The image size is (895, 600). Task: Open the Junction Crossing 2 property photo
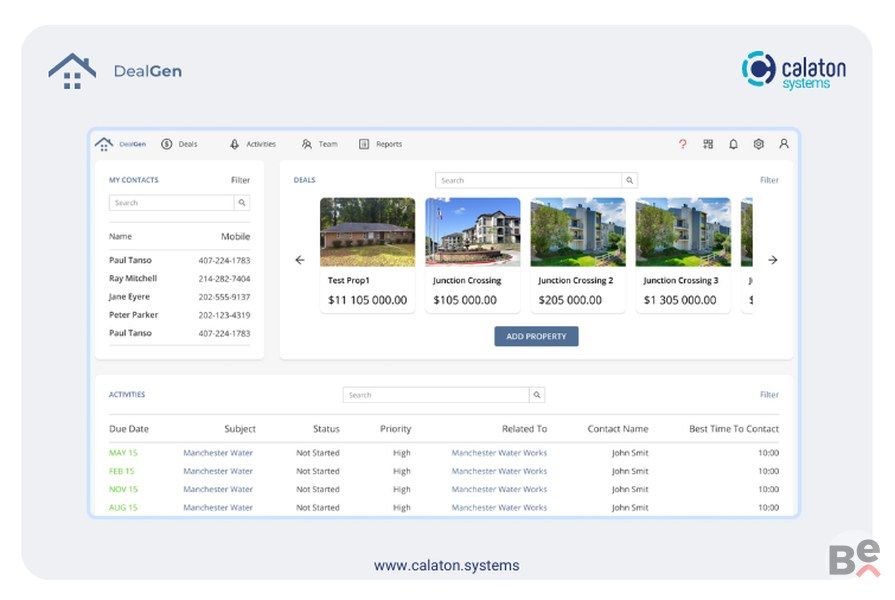578,232
